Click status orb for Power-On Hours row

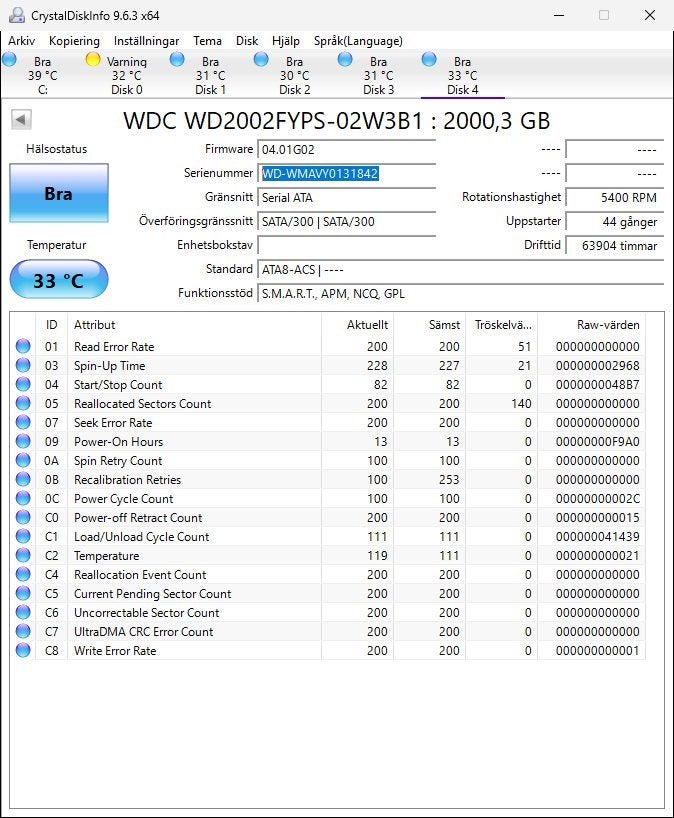tap(23, 441)
